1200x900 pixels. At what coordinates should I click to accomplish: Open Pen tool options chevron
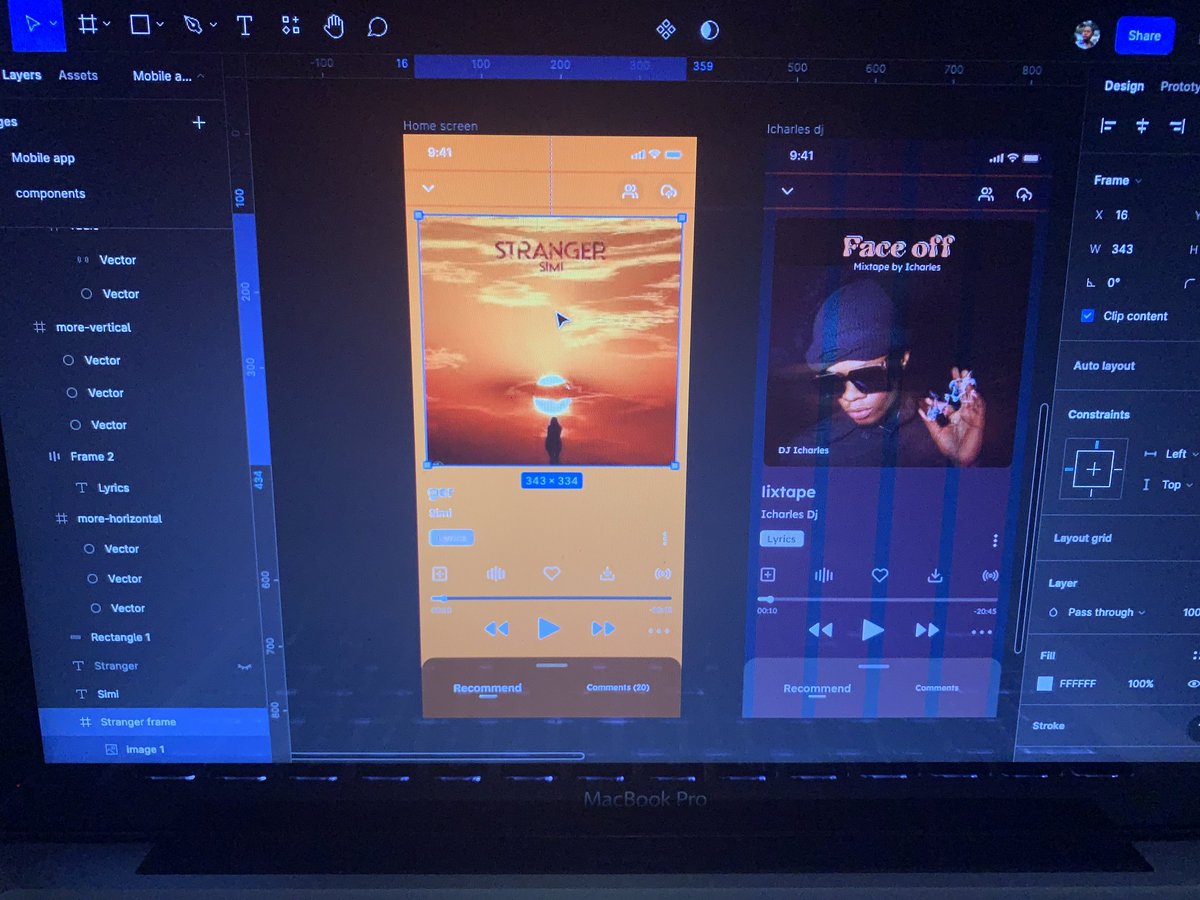pyautogui.click(x=213, y=26)
